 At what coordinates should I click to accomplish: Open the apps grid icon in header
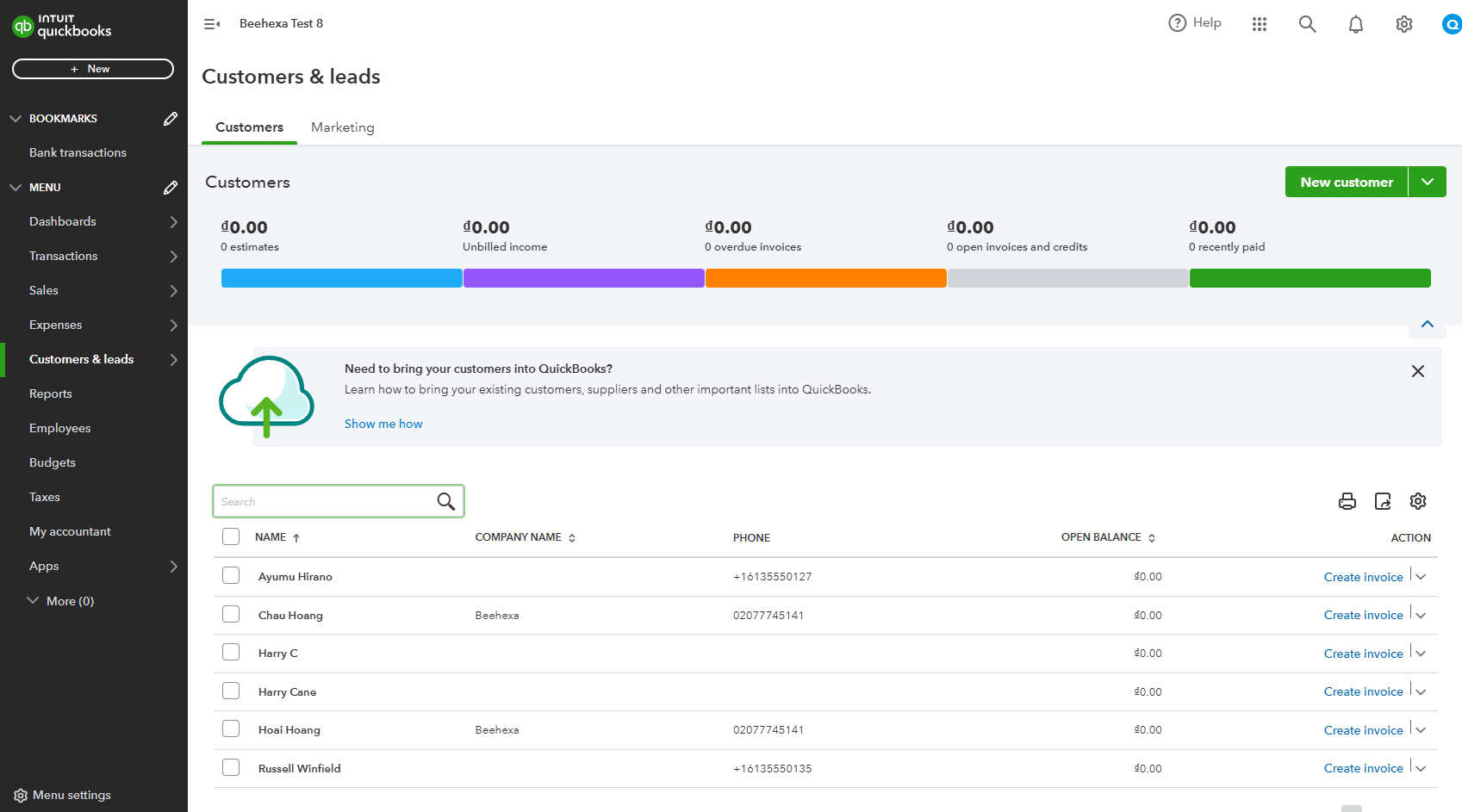(1260, 24)
